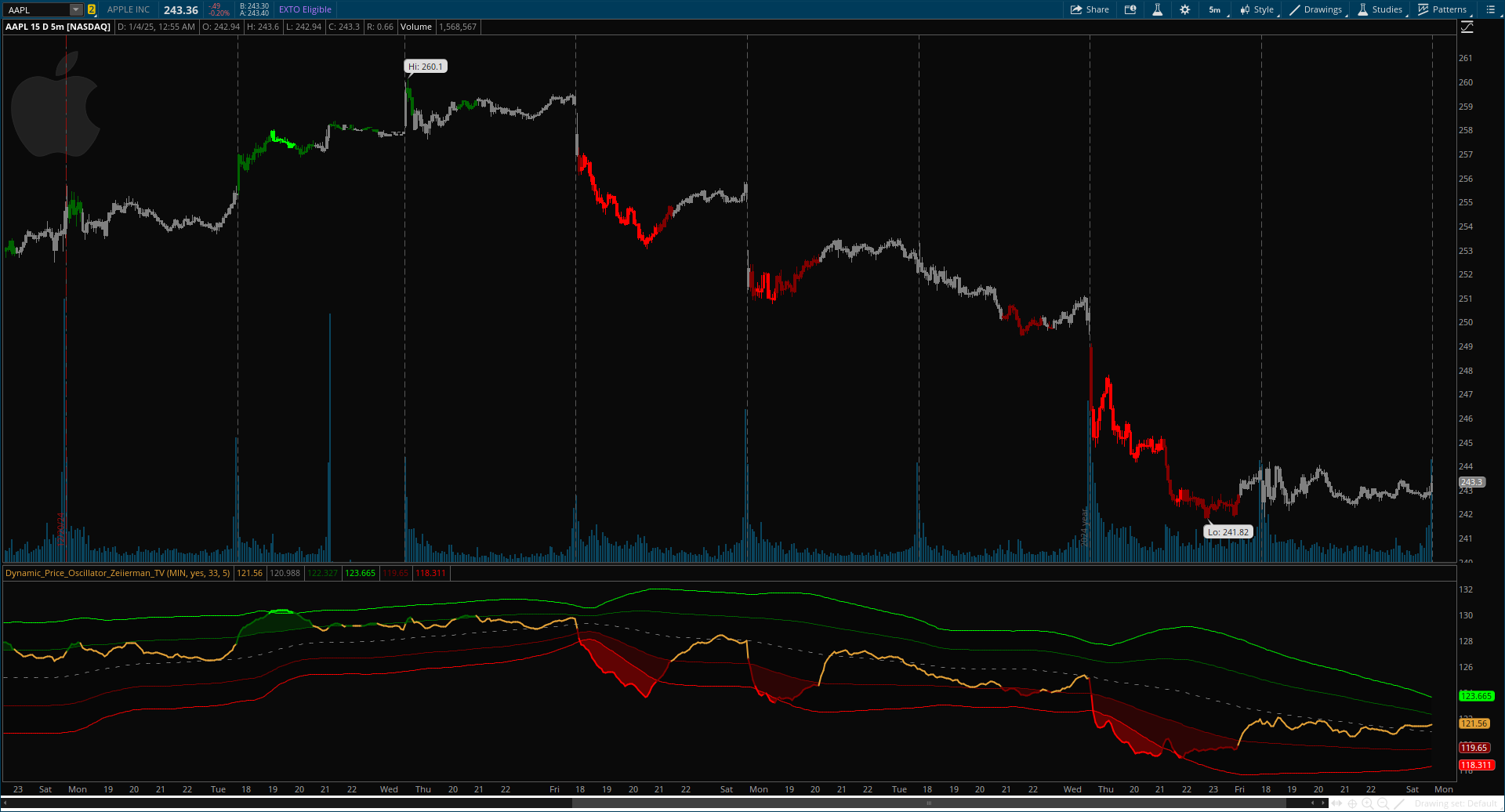Open the Share chart menu
The image size is (1505, 812).
coord(1090,9)
